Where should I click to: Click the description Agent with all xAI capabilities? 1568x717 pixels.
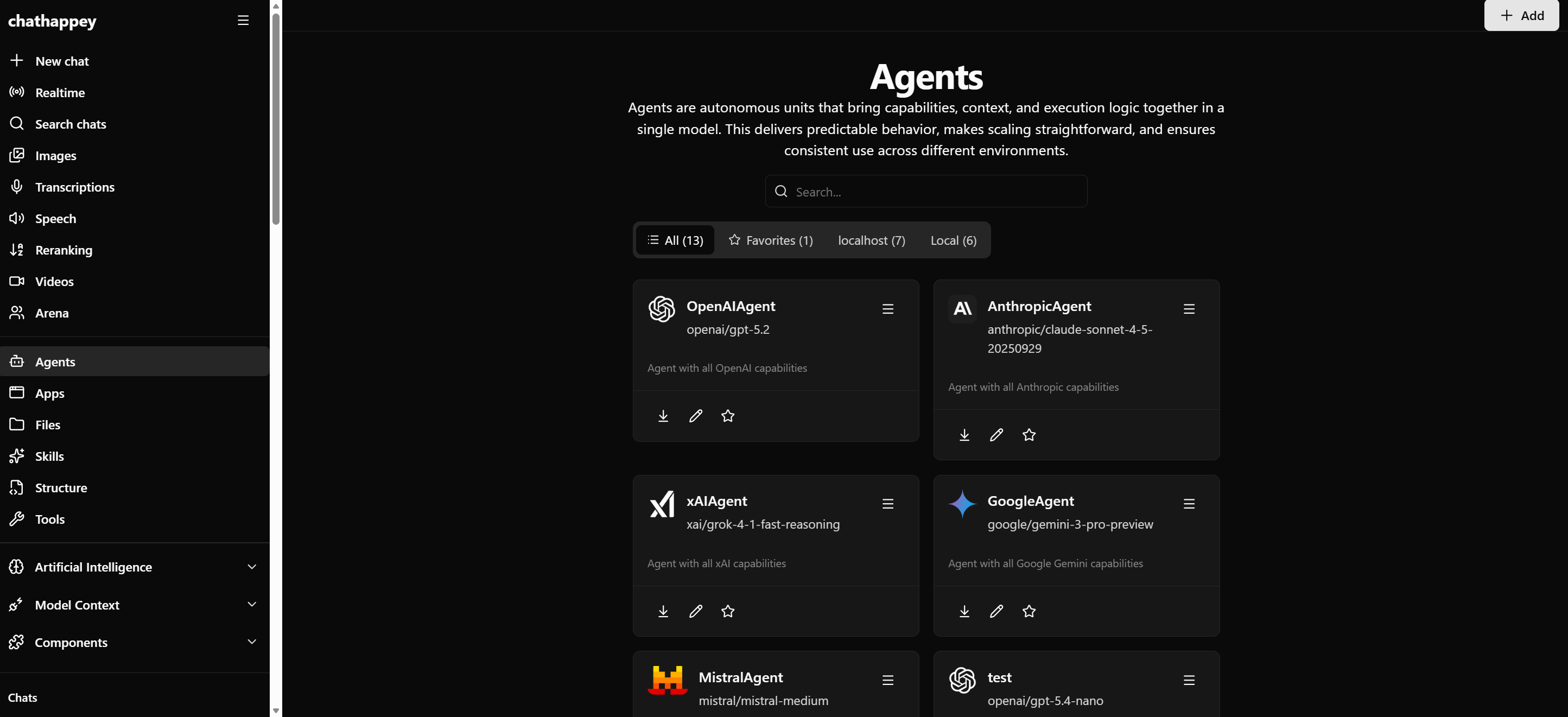(716, 563)
